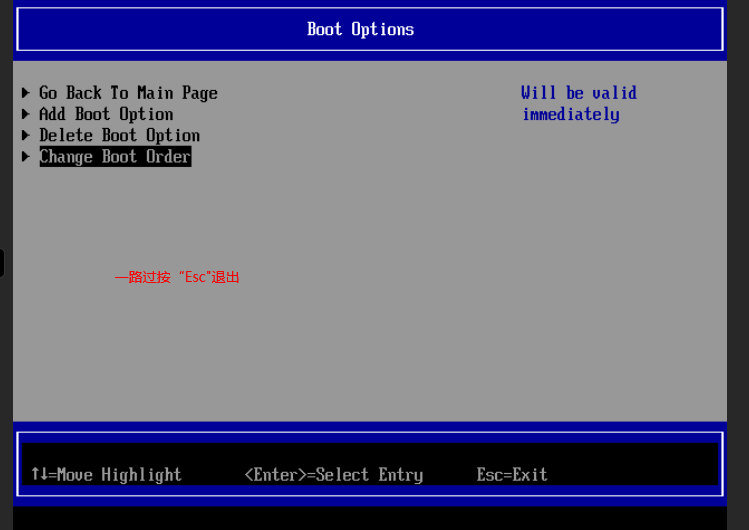749x530 pixels.
Task: Click the Esc=Exit hint in footer
Action: [512, 475]
